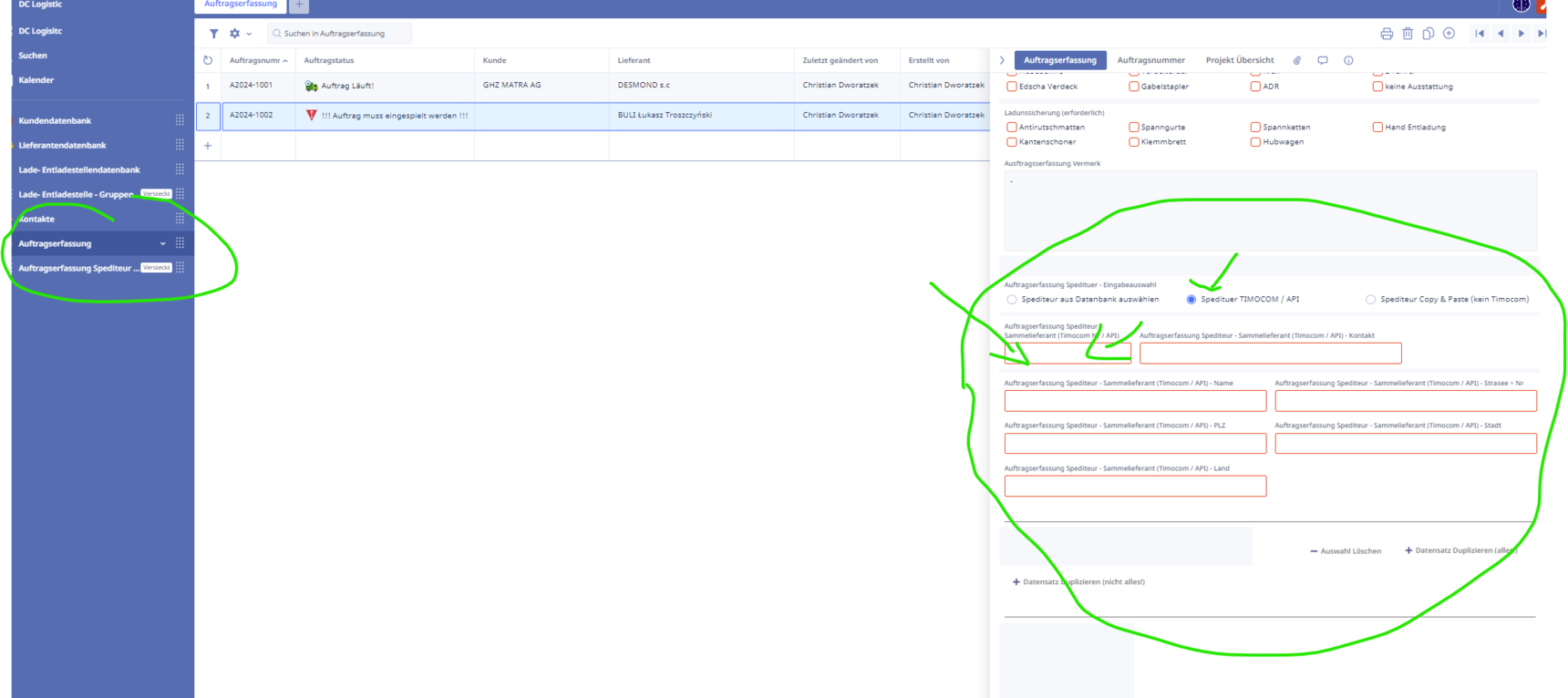1568x698 pixels.
Task: Check the Klemmbrett checkbox
Action: pos(1133,142)
